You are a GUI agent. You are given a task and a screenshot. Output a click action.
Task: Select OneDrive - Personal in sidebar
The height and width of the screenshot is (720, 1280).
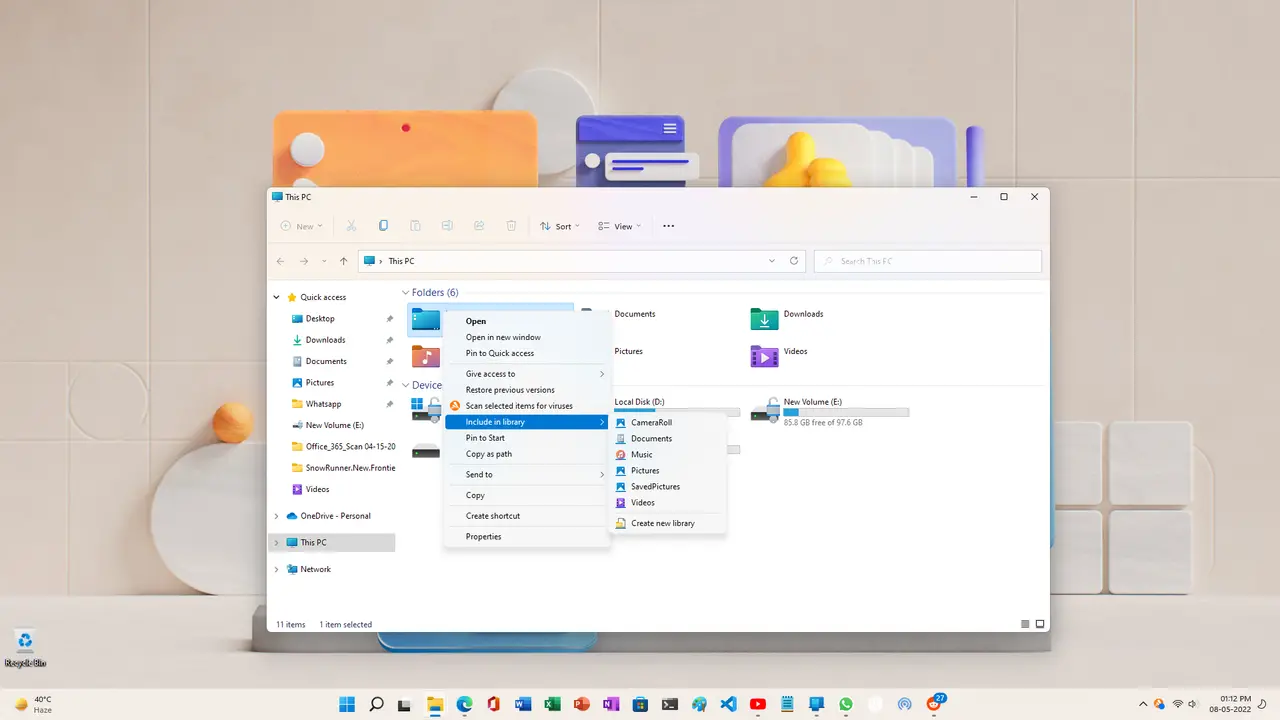pos(335,516)
